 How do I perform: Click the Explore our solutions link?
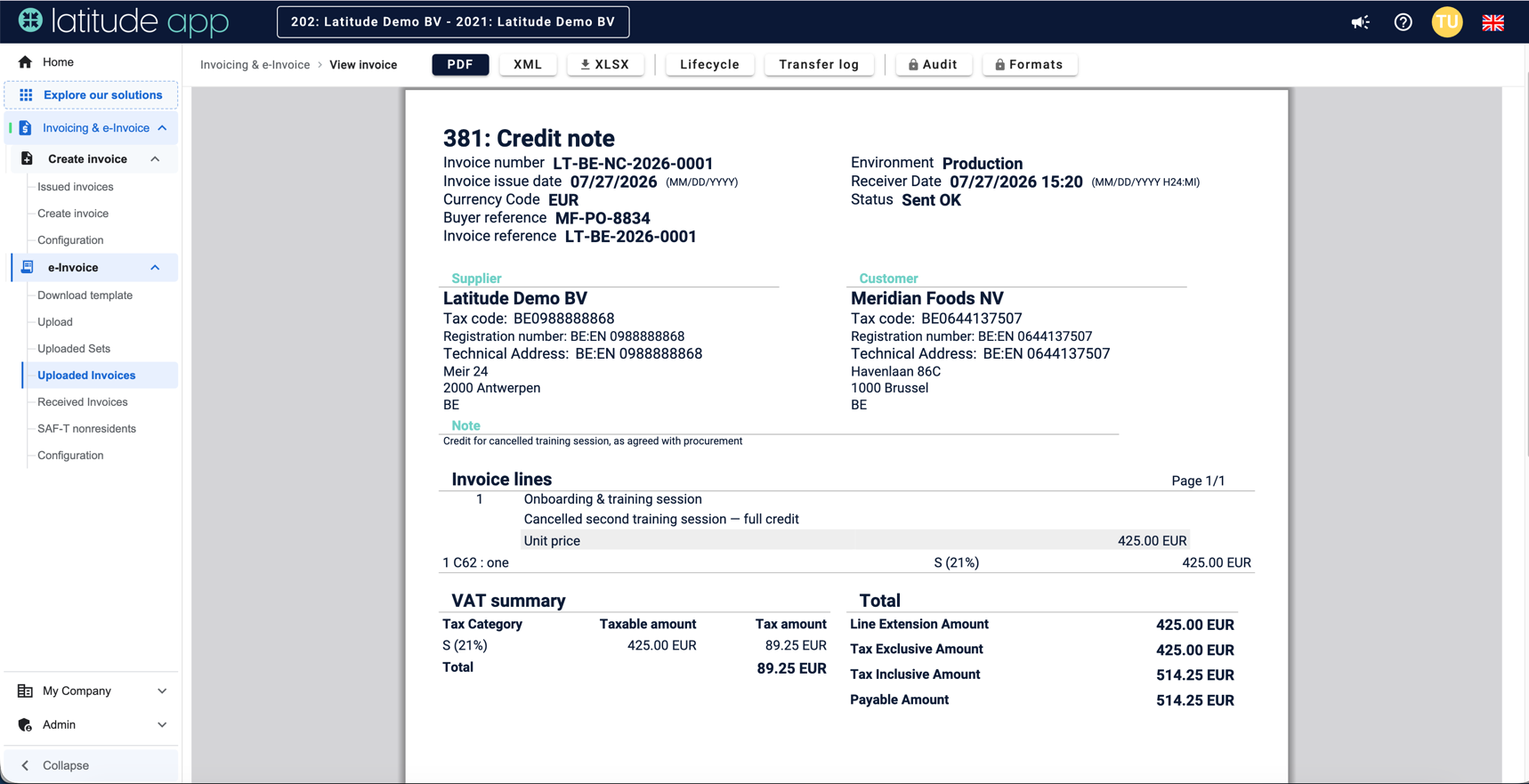pos(103,95)
